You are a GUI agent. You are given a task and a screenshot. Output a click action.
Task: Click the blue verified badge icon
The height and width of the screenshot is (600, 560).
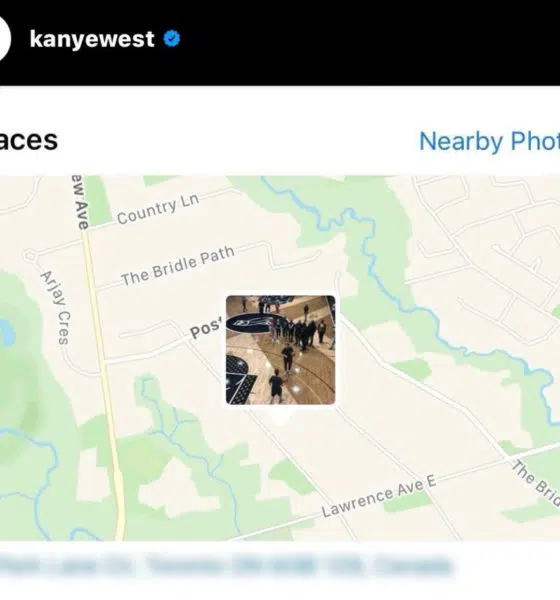(x=172, y=39)
